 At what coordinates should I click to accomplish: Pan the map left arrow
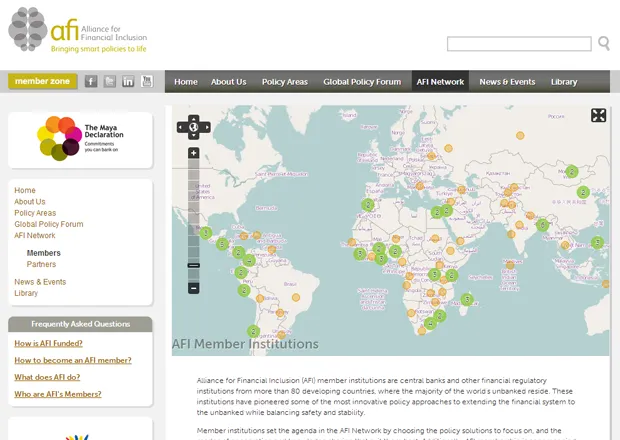coord(181,127)
